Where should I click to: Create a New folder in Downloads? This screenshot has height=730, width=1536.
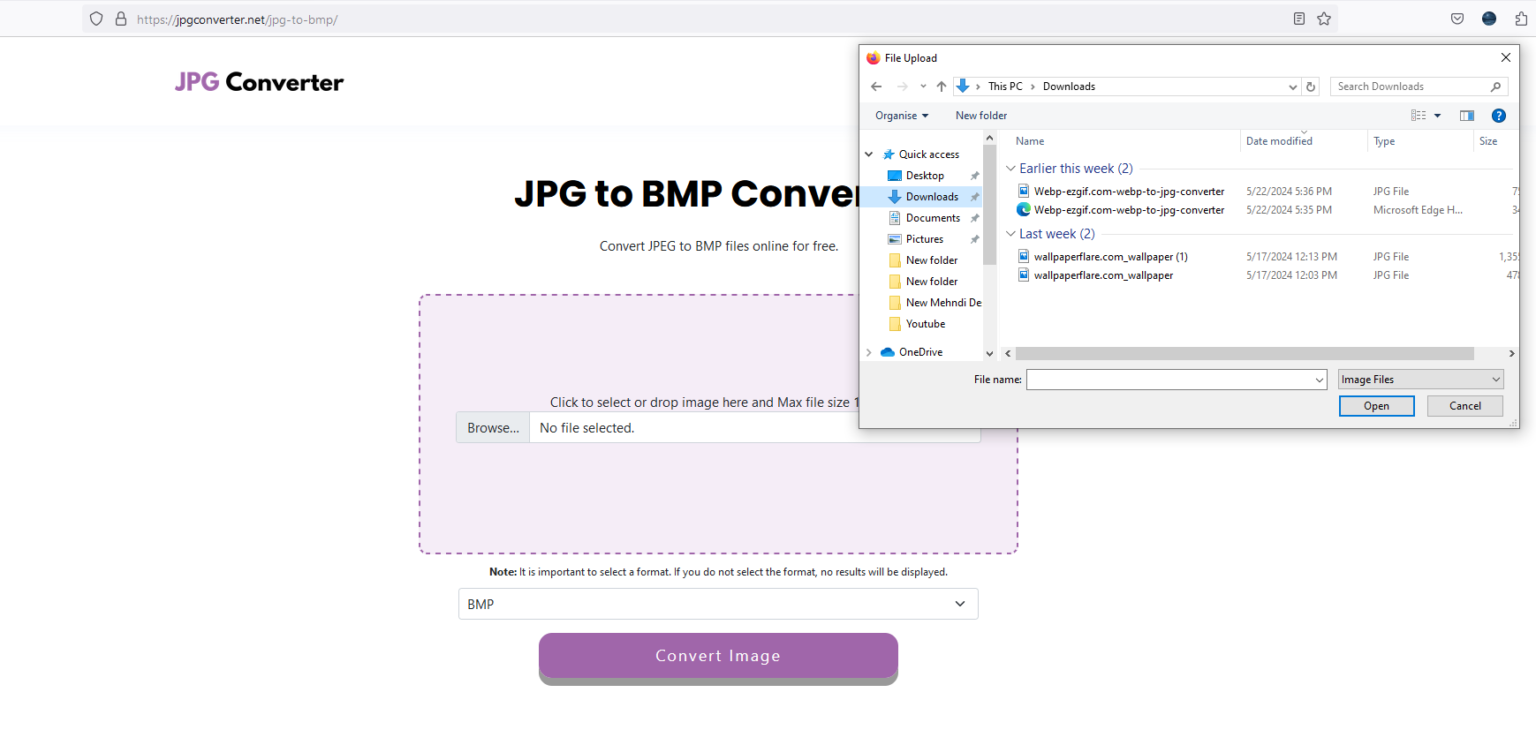click(x=981, y=116)
